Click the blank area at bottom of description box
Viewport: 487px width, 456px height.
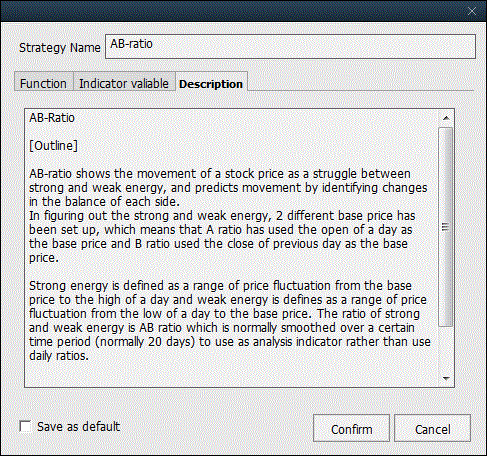[x=232, y=374]
